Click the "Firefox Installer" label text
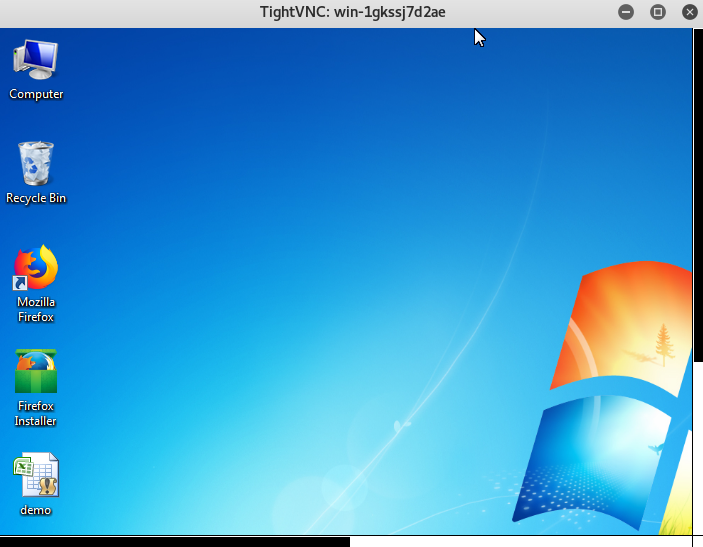Screen dimensions: 703x547 pyautogui.click(x=36, y=413)
